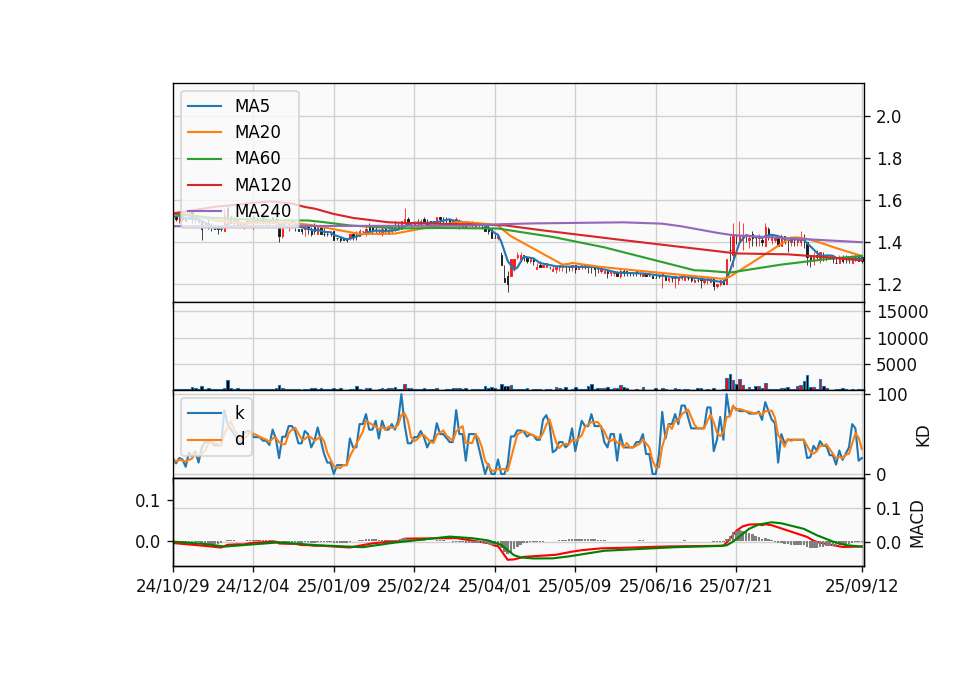The height and width of the screenshot is (690, 960).
Task: Click the 1.8 price axis tick label
Action: point(888,159)
